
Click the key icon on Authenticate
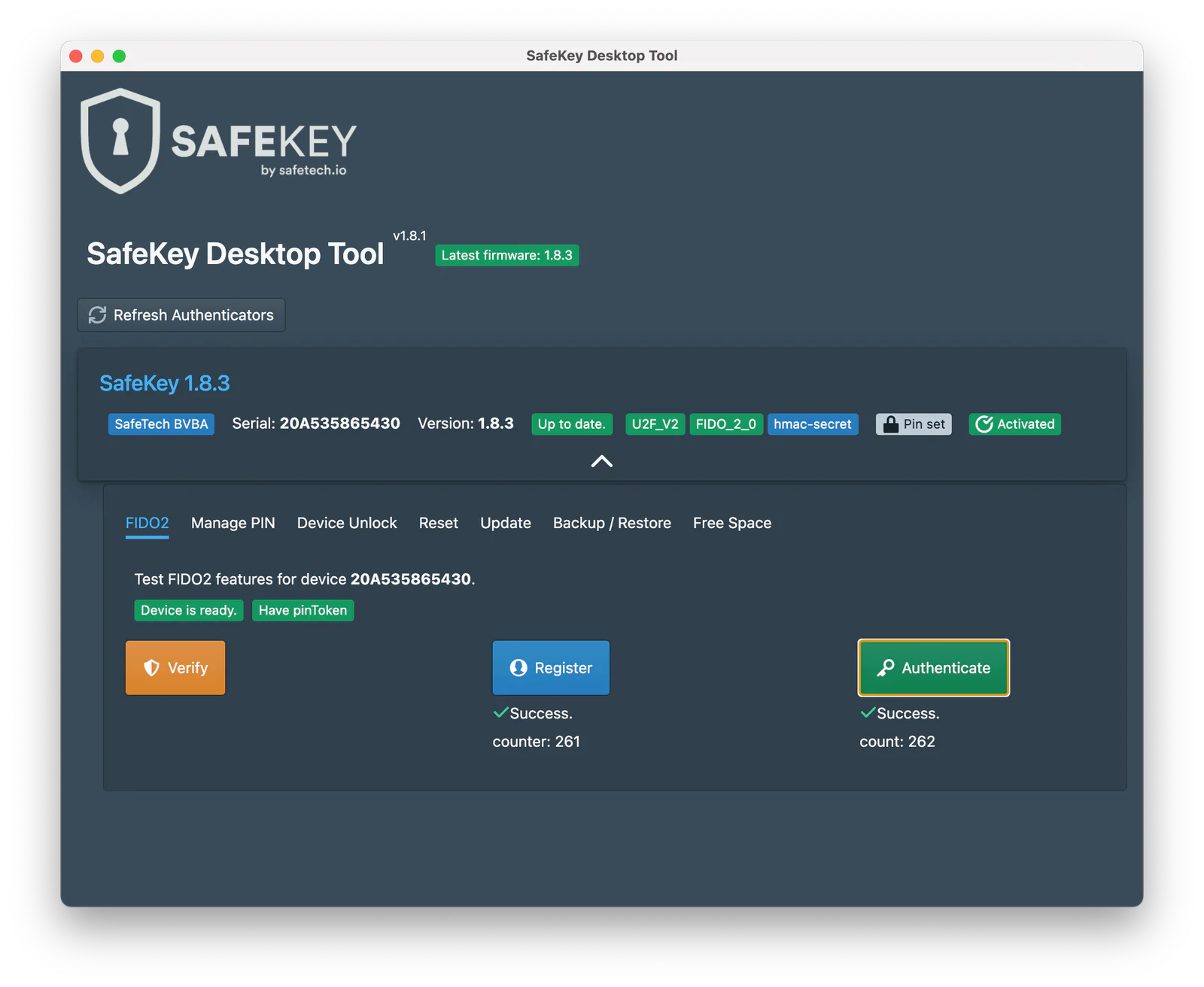coord(886,668)
